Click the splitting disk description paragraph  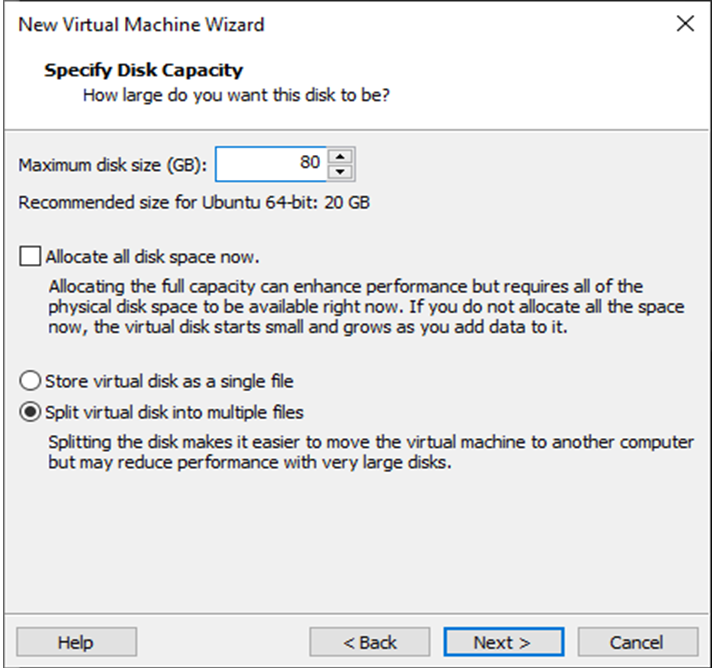tap(370, 453)
